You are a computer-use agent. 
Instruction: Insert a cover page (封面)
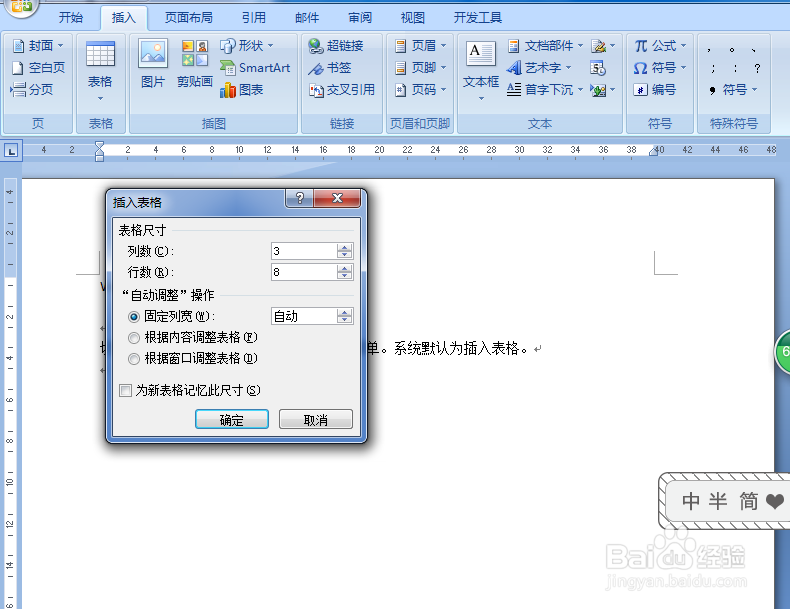click(38, 46)
